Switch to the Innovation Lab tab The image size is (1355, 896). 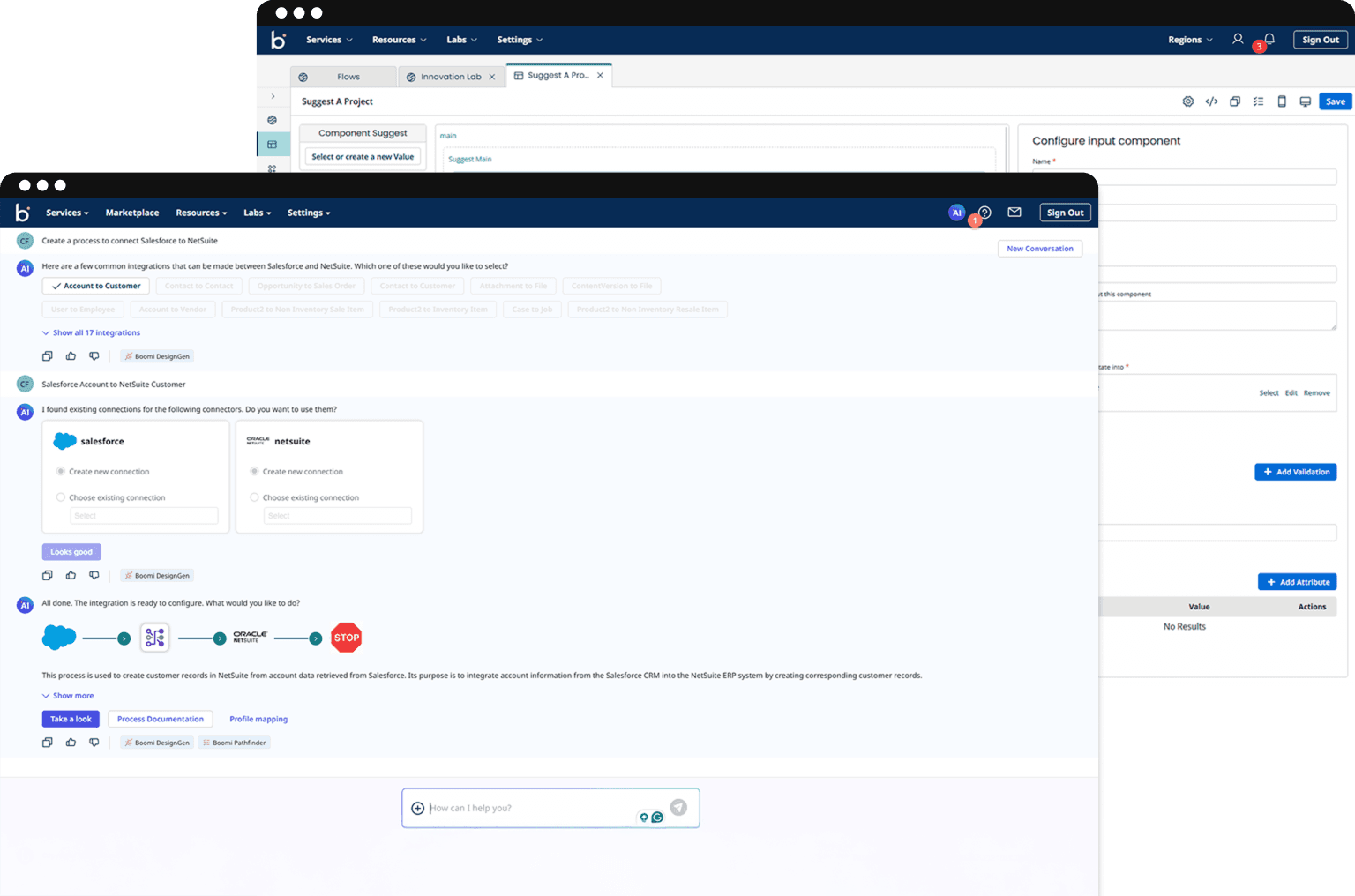450,77
